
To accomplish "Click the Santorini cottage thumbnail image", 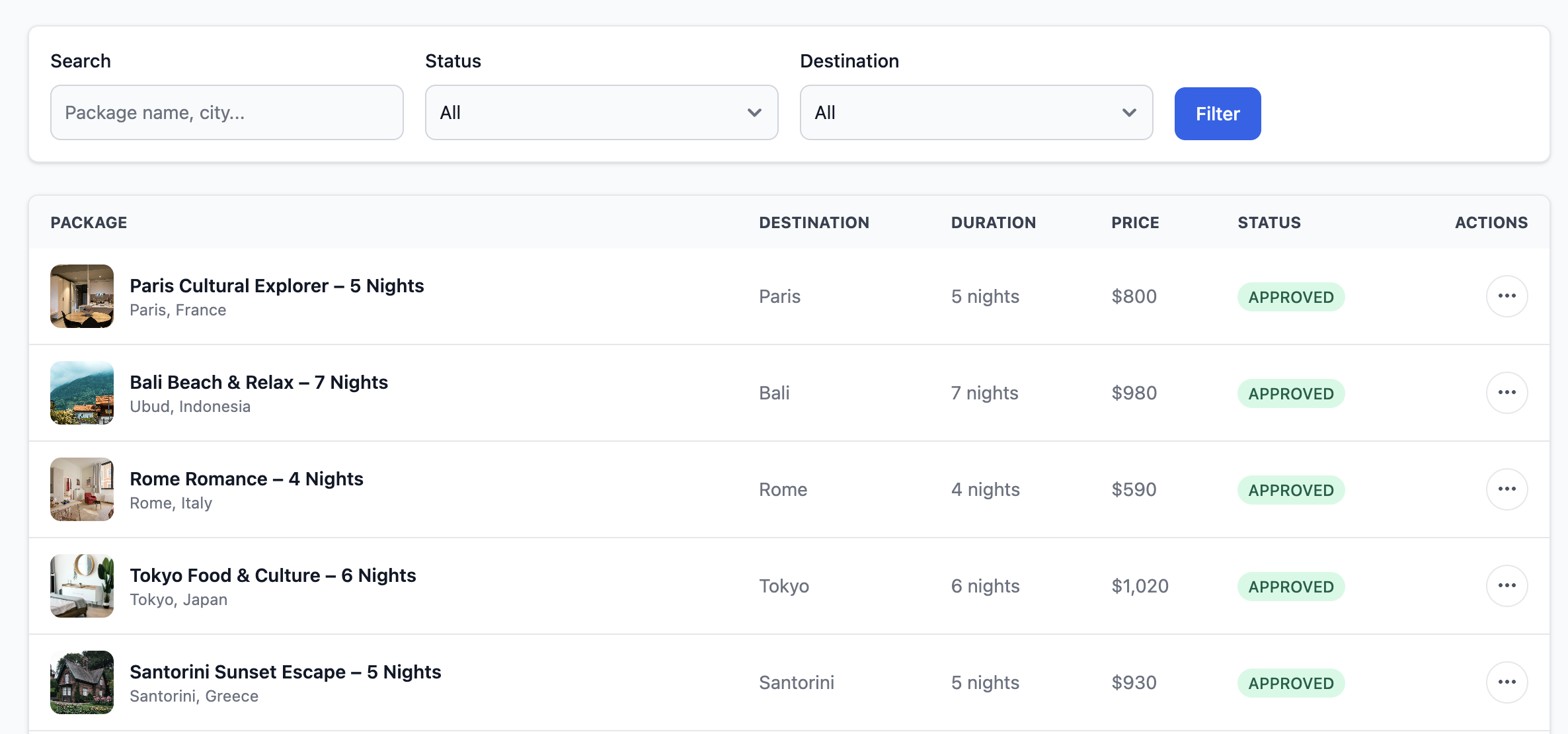I will (82, 682).
